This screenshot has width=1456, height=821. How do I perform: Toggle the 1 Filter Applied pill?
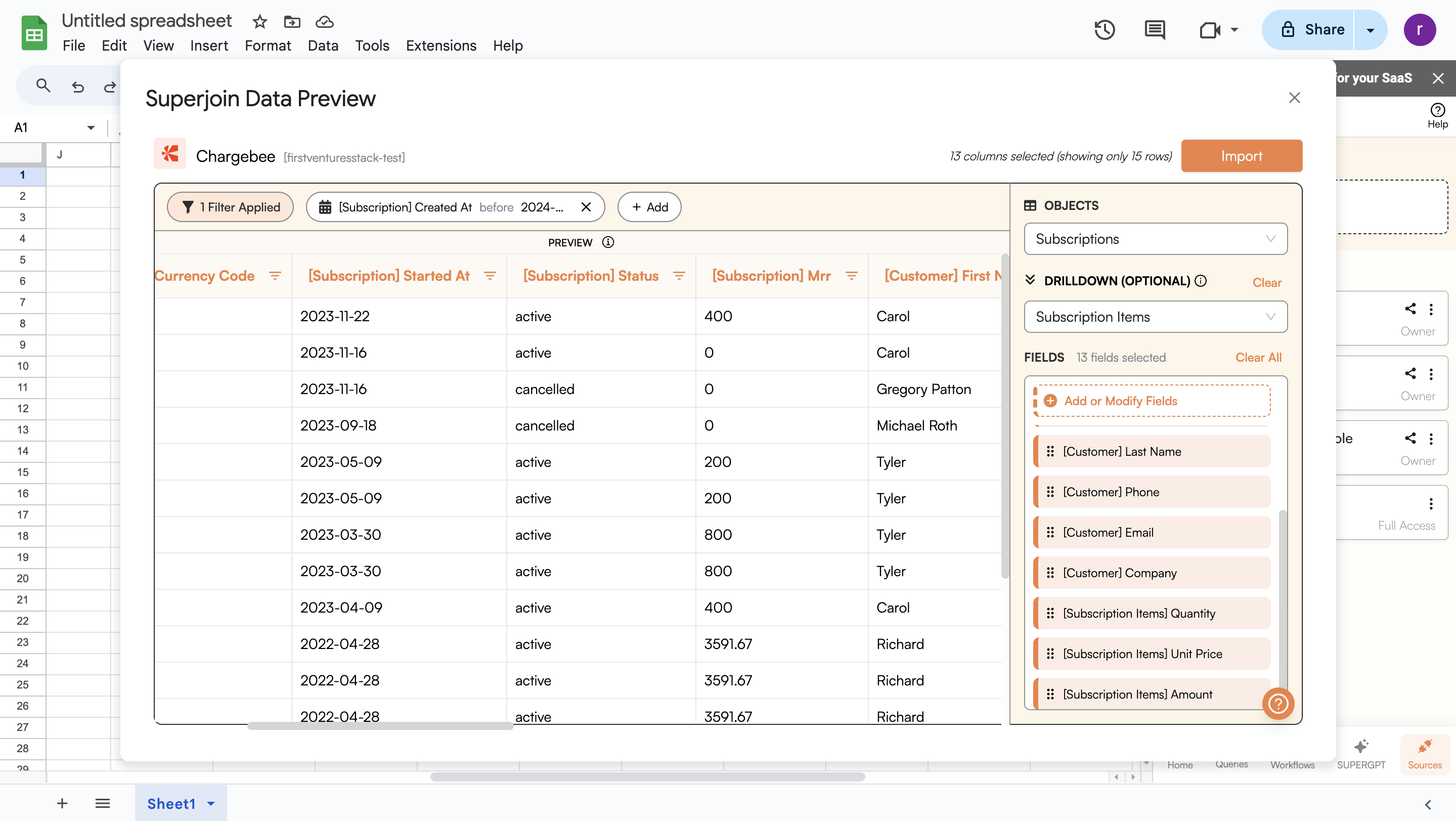(231, 207)
